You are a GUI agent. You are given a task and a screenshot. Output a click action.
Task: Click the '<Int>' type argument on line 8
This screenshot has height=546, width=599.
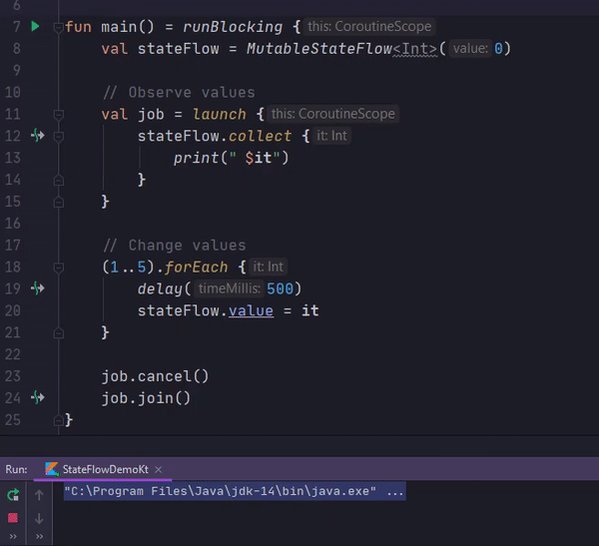415,49
